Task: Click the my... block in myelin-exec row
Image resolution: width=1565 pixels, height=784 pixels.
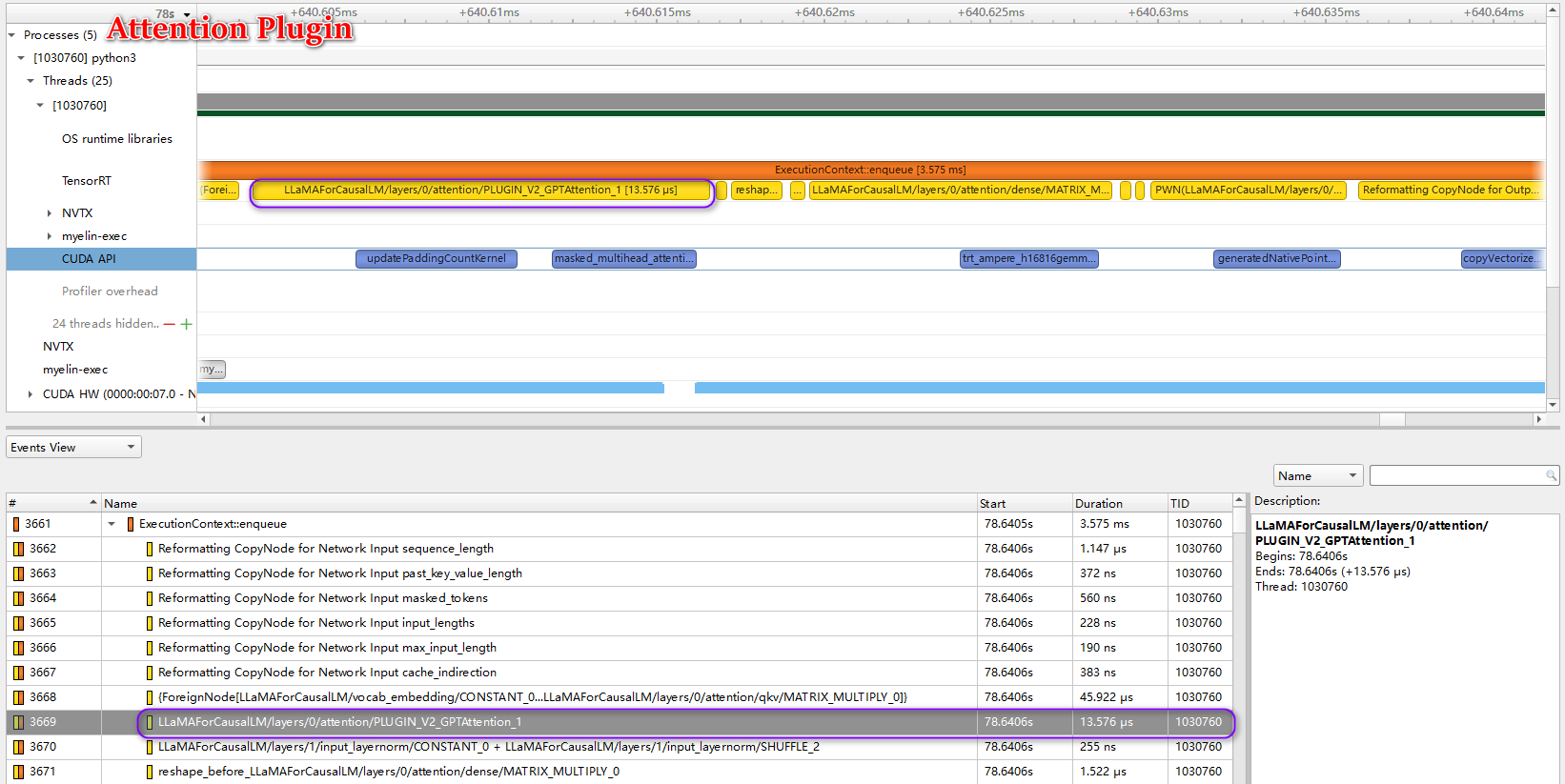Action: [212, 370]
